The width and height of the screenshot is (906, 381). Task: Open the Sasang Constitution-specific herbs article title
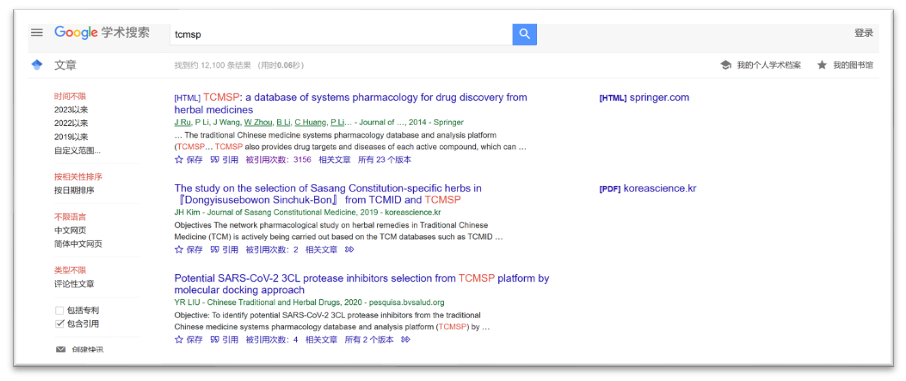tap(328, 194)
